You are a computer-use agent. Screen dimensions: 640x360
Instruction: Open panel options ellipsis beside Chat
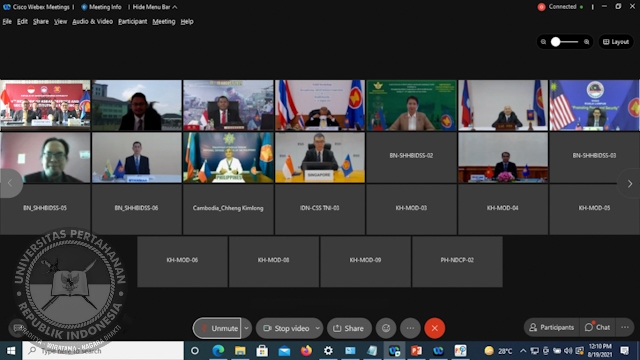tap(625, 327)
